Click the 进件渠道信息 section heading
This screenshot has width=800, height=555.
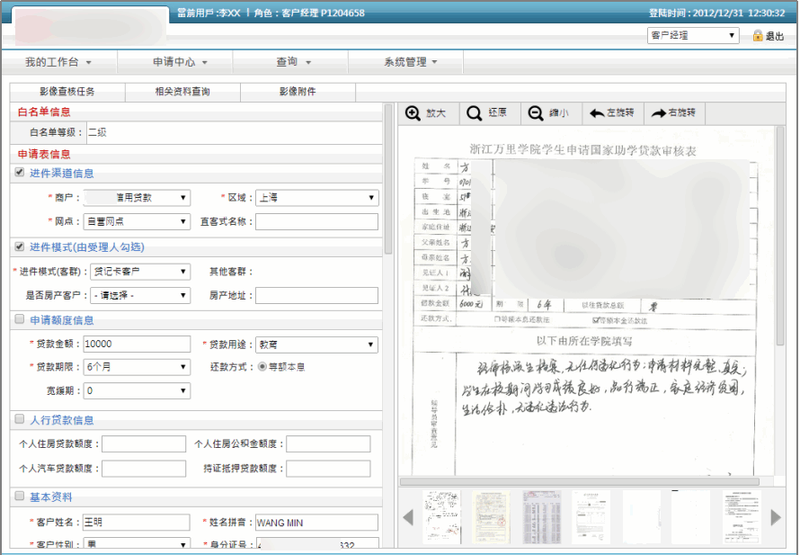[62, 173]
